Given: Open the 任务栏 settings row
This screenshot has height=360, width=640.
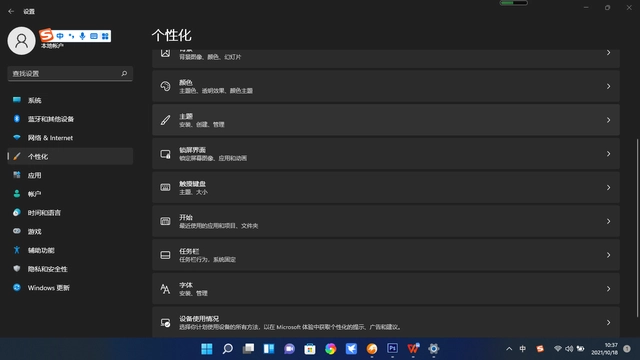Looking at the screenshot, I should 386,255.
